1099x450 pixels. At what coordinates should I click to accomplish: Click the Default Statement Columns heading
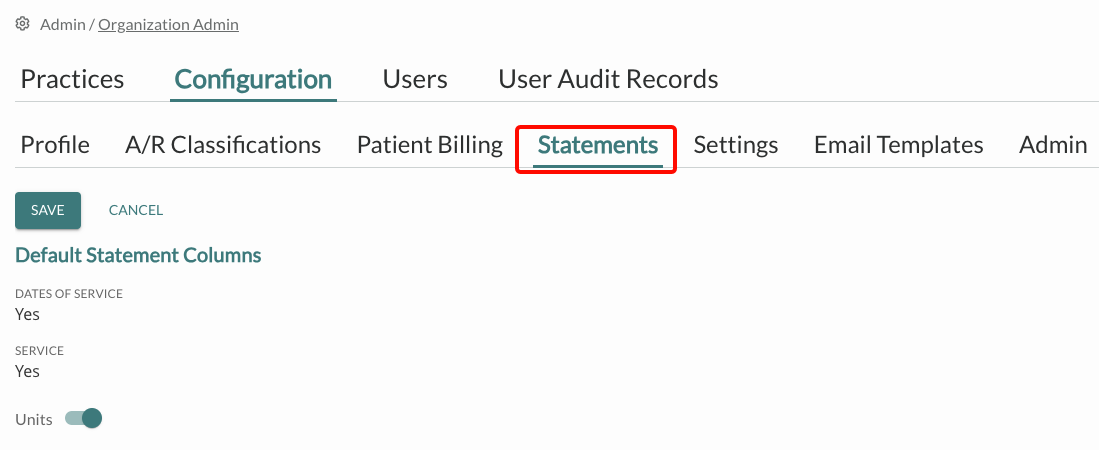138,255
